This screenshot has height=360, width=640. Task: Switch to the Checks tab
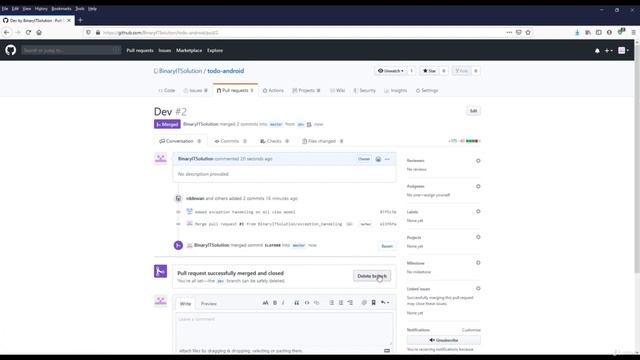coord(274,141)
